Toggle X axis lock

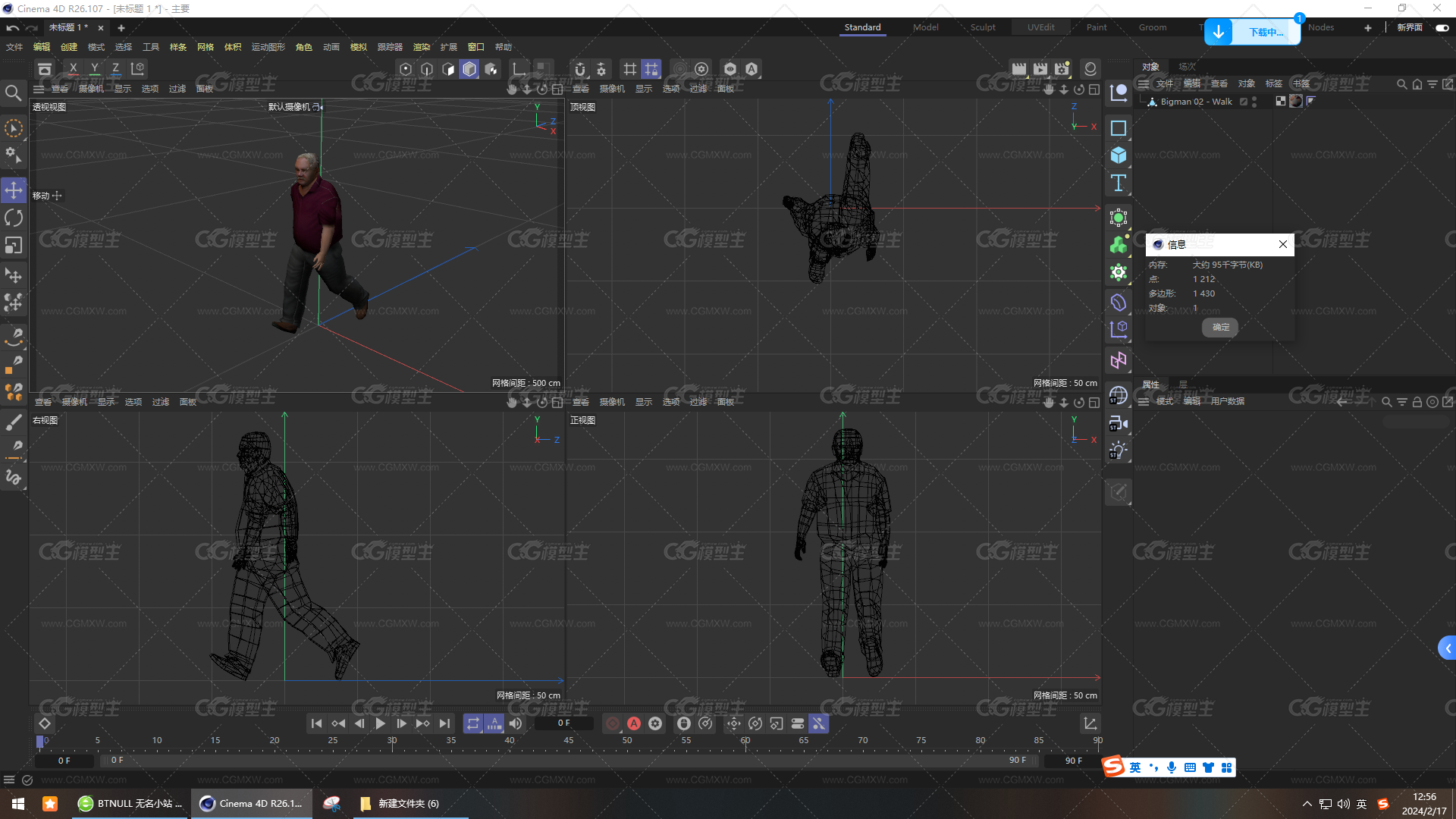pyautogui.click(x=73, y=69)
